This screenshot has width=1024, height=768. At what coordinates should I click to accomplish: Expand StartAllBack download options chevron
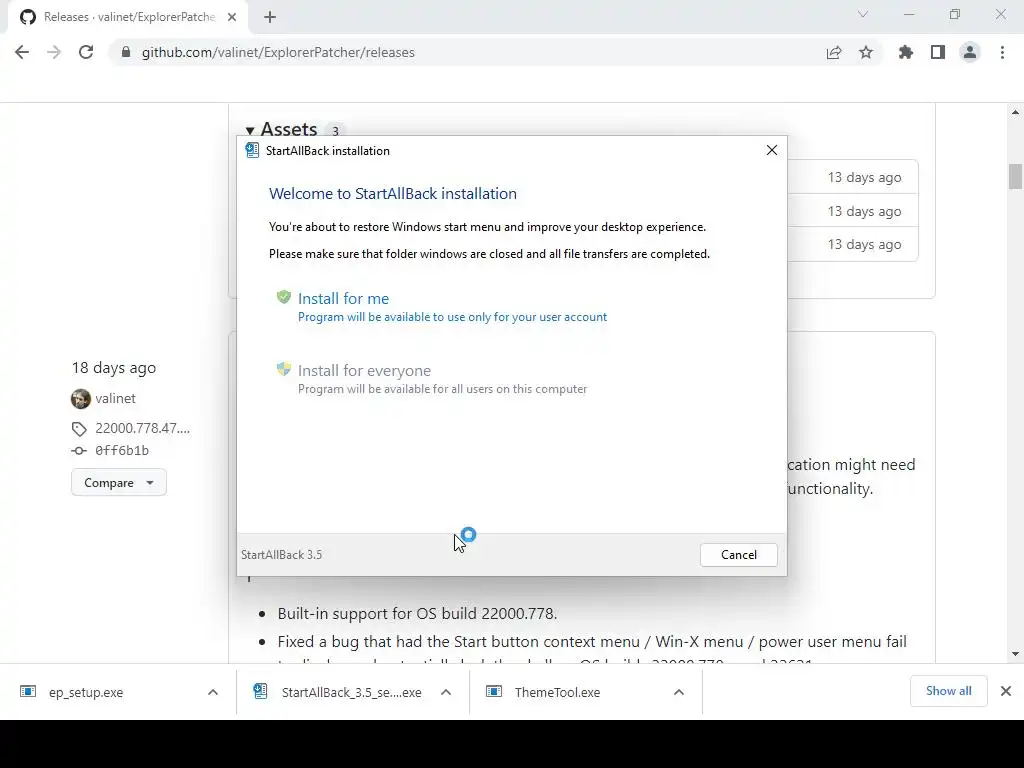[x=446, y=692]
